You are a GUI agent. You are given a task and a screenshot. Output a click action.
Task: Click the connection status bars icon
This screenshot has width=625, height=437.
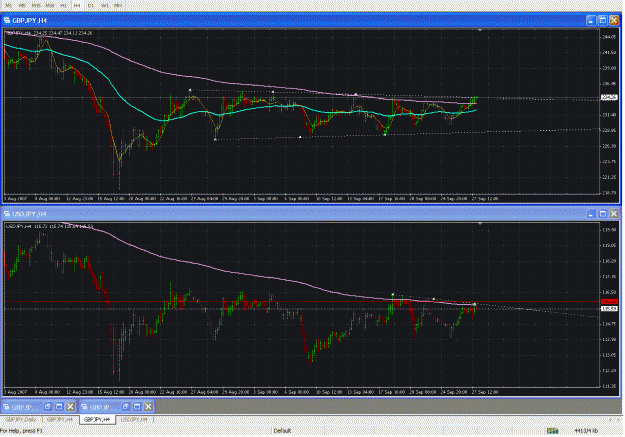552,431
